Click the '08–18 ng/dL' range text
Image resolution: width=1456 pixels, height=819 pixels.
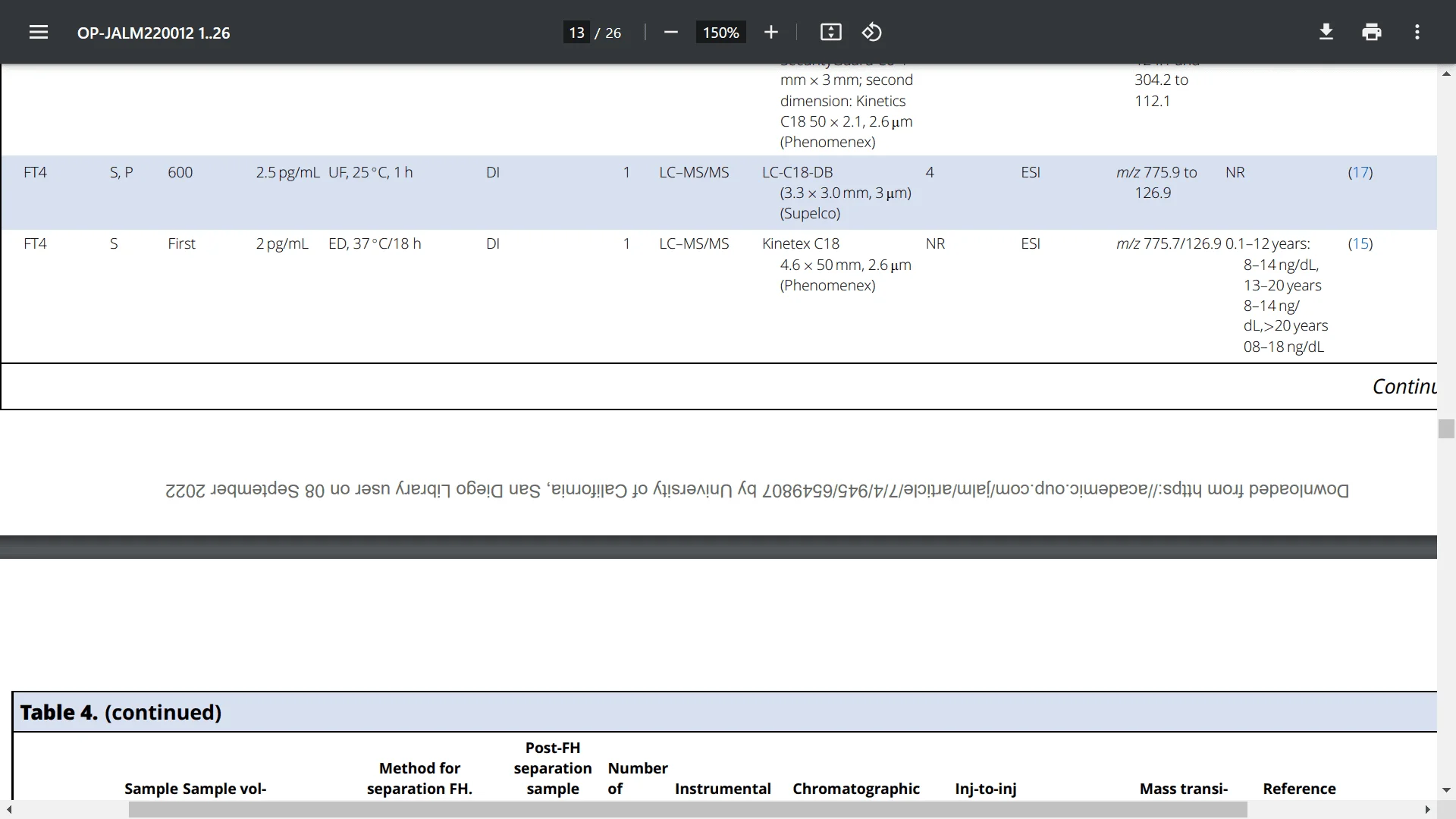pyautogui.click(x=1283, y=347)
